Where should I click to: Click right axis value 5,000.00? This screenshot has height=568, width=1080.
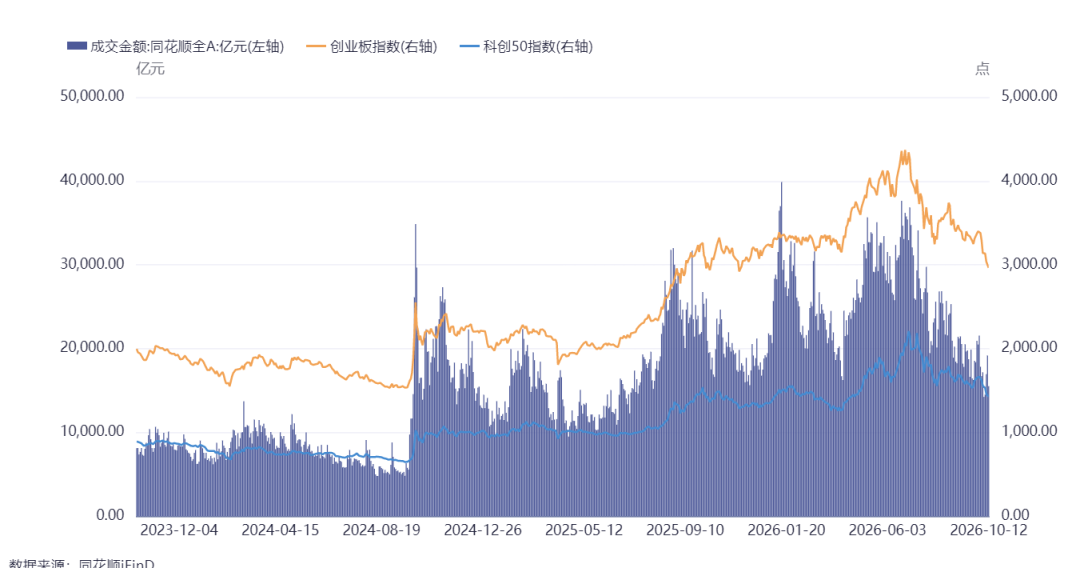pos(1029,96)
